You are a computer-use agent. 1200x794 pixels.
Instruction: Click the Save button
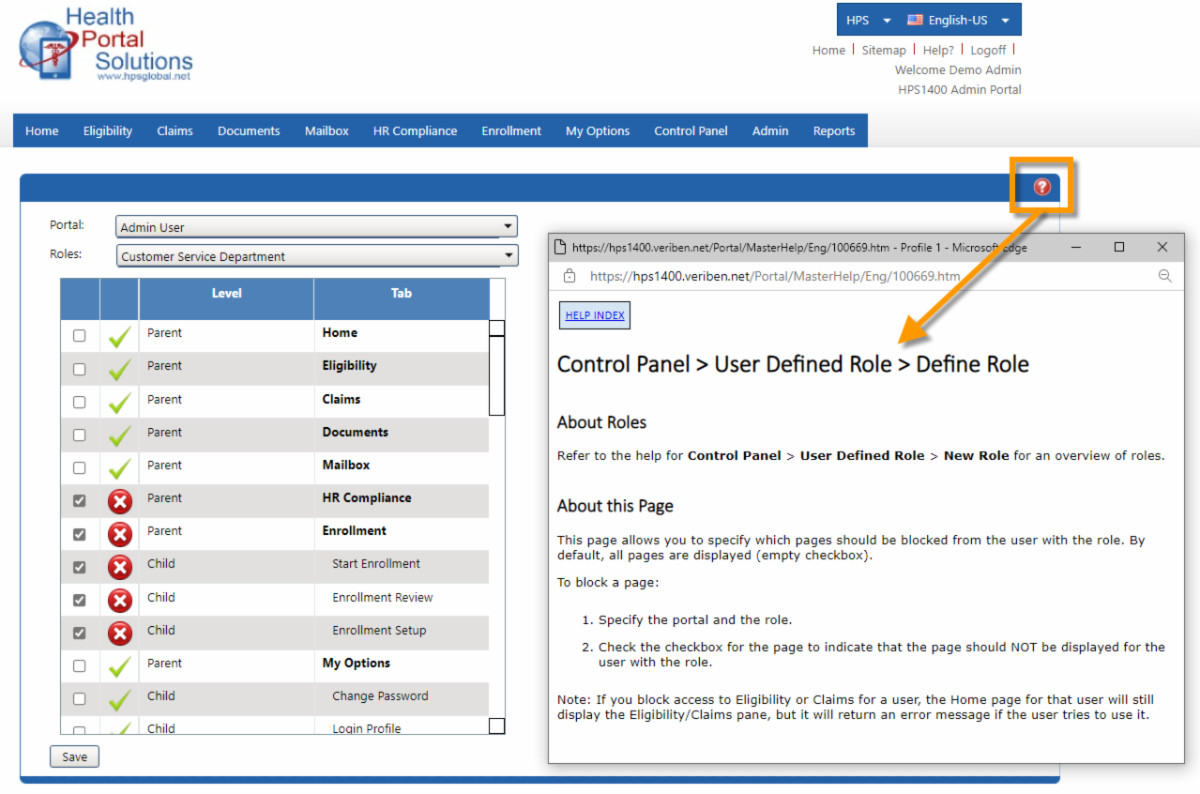pyautogui.click(x=75, y=757)
